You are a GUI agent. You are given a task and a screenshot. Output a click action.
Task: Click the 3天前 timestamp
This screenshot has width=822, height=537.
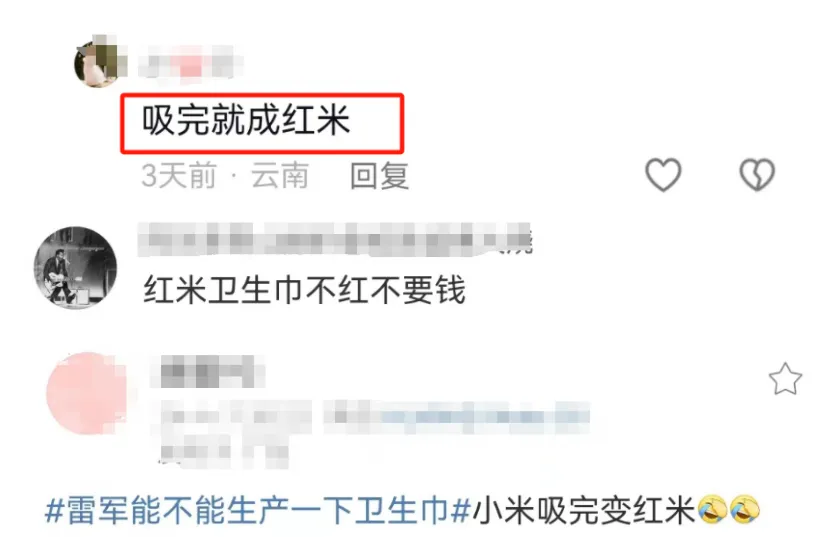179,176
